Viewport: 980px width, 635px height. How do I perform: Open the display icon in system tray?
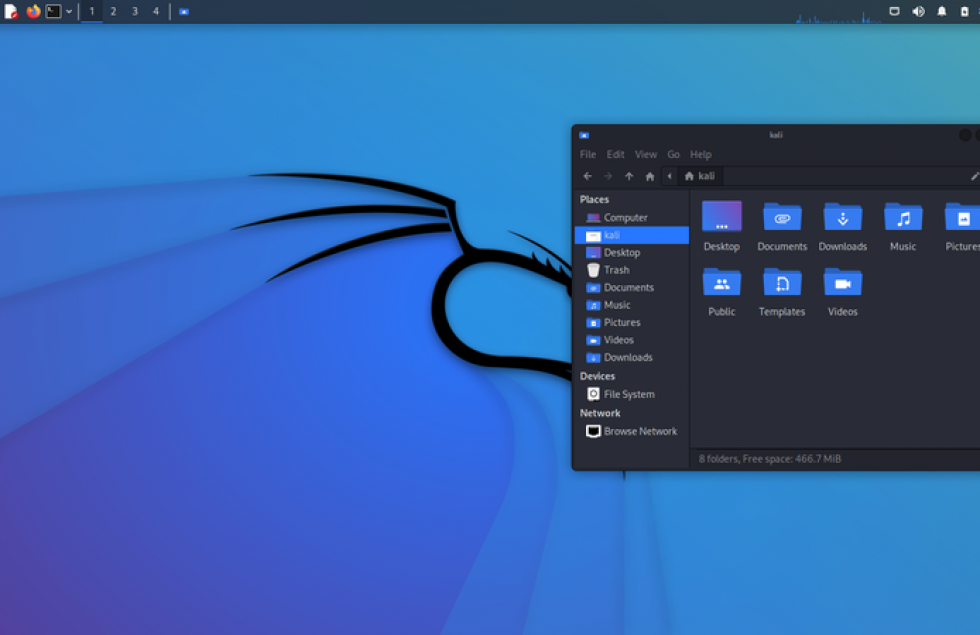click(894, 11)
